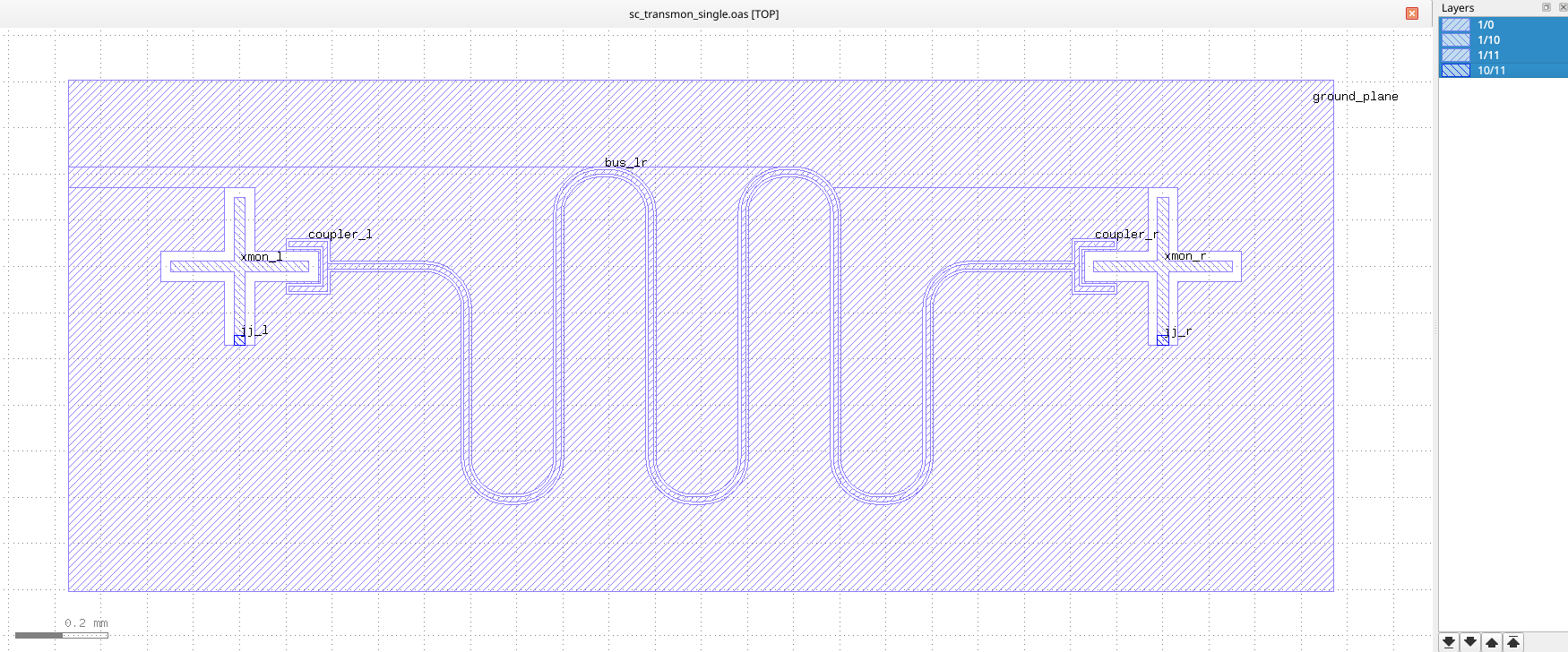Move selected layer up one step

[x=1492, y=642]
